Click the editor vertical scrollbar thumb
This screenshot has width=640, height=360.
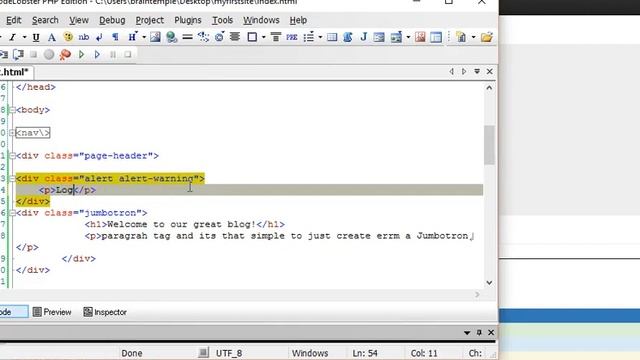pos(489,145)
